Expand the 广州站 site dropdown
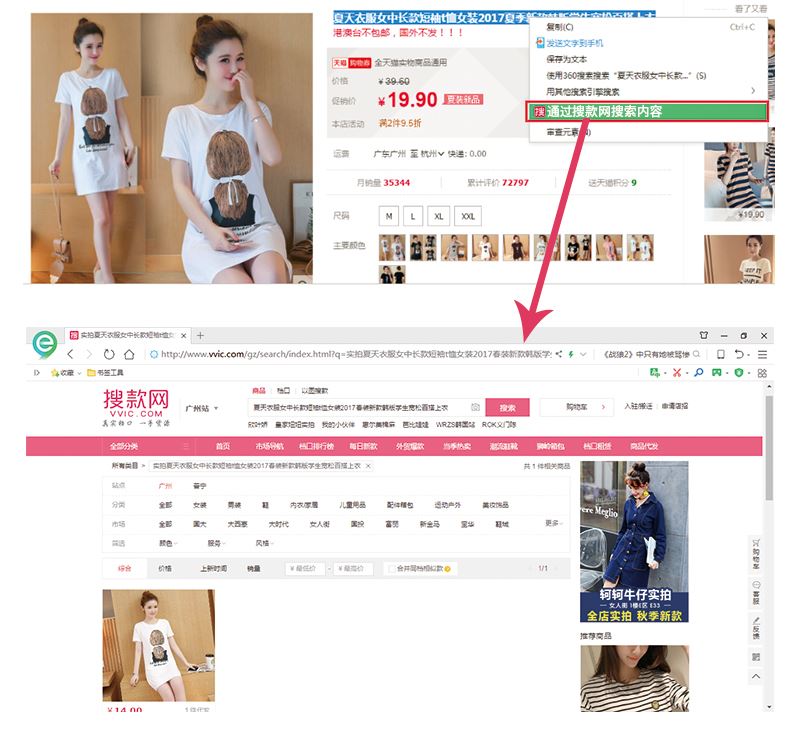The image size is (800, 734). (202, 408)
